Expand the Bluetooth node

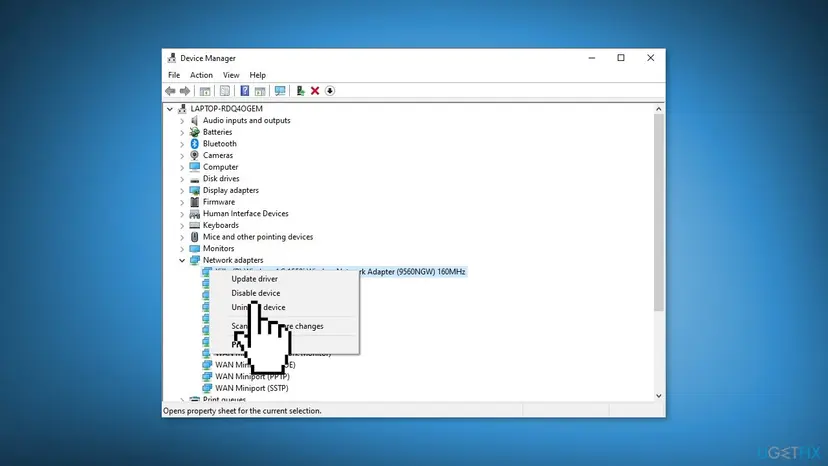(x=182, y=144)
